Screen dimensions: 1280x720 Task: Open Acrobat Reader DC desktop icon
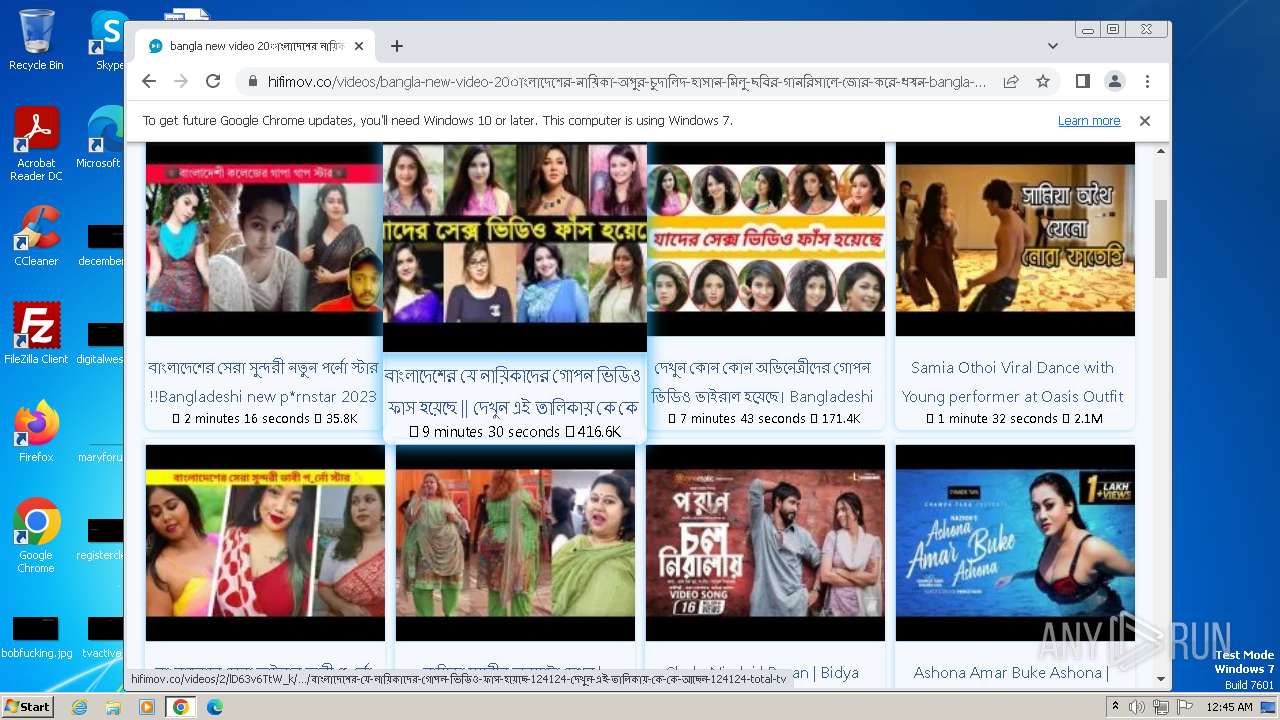tap(36, 144)
